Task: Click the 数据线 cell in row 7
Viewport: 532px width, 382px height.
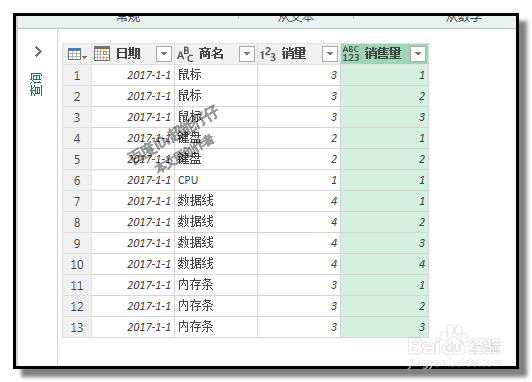Action: 216,202
